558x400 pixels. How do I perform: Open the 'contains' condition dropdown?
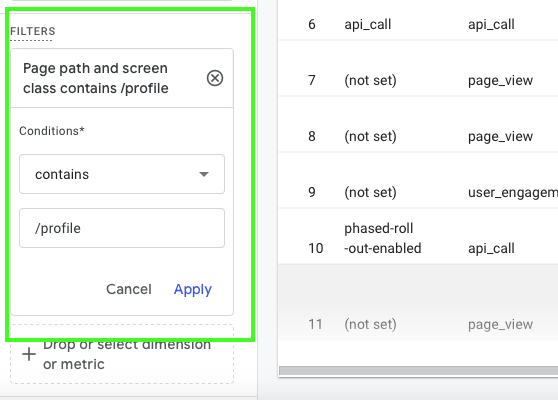click(x=122, y=174)
